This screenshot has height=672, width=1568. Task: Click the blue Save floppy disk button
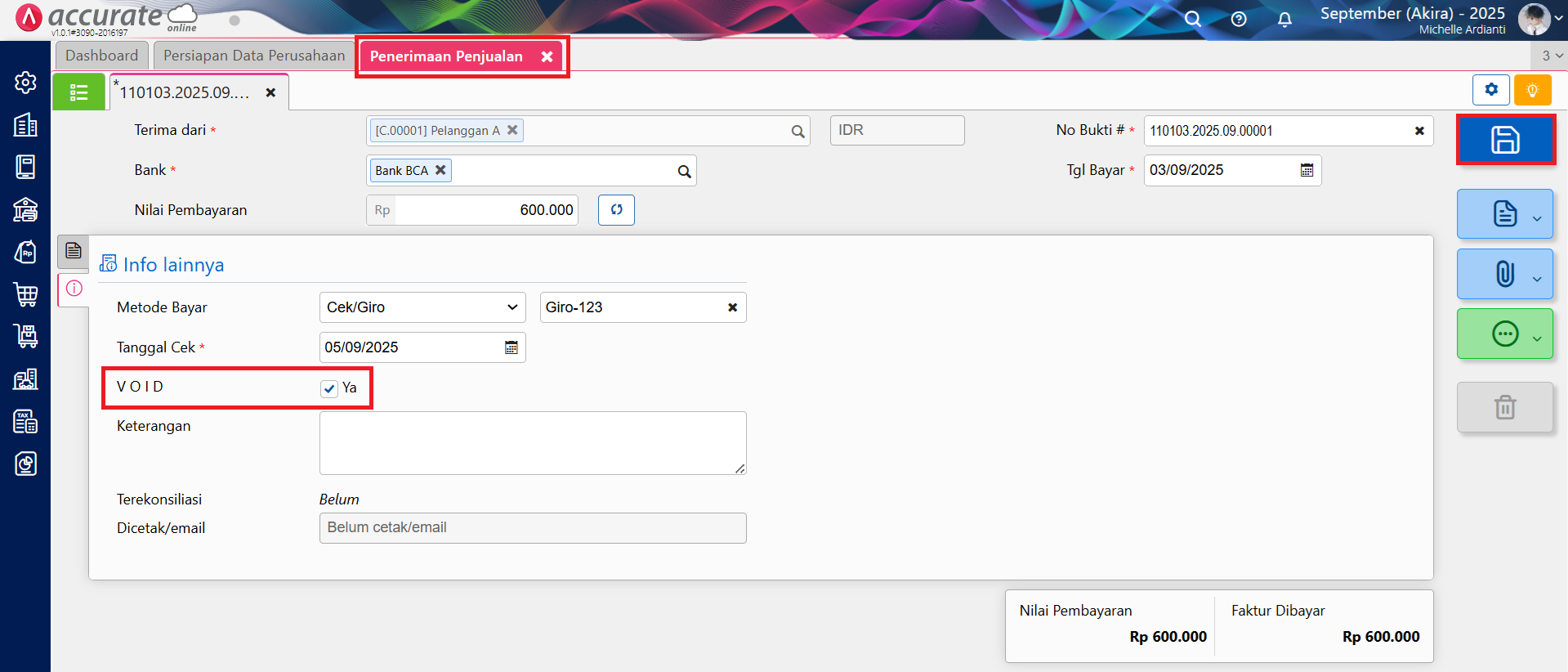[x=1505, y=140]
